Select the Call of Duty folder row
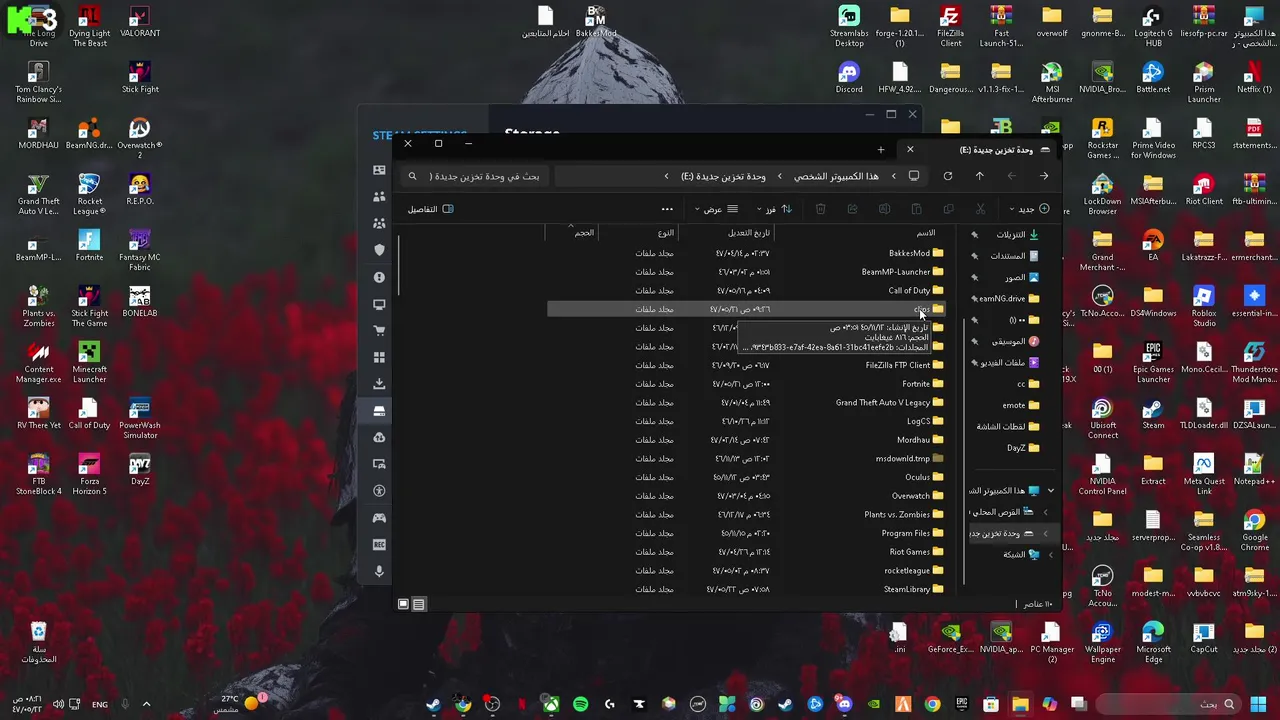This screenshot has height=720, width=1280. pos(746,290)
